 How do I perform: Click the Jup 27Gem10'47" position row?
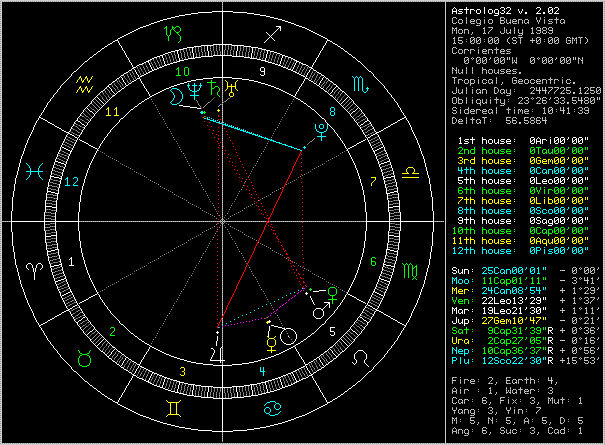(526, 321)
